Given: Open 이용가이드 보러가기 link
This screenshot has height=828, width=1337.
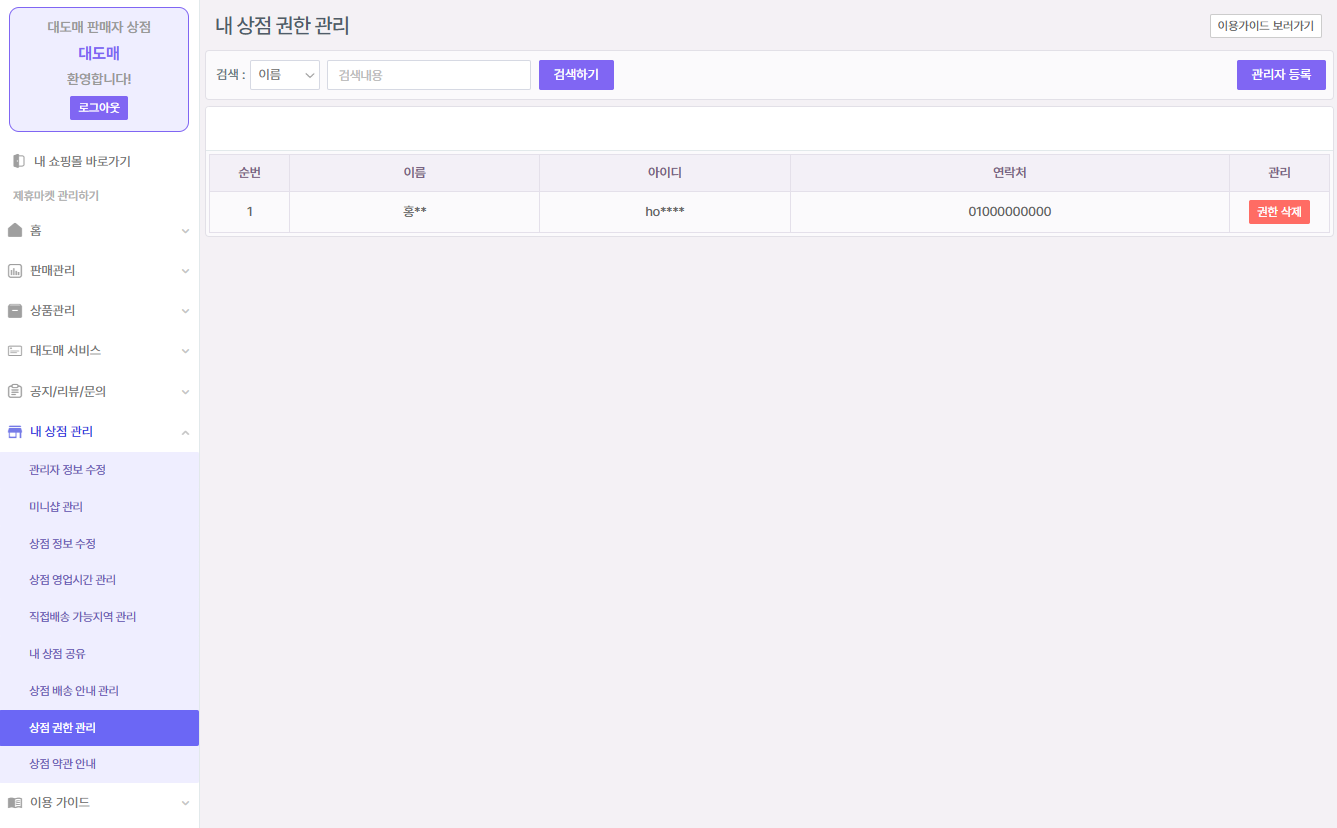Looking at the screenshot, I should pos(1265,26).
